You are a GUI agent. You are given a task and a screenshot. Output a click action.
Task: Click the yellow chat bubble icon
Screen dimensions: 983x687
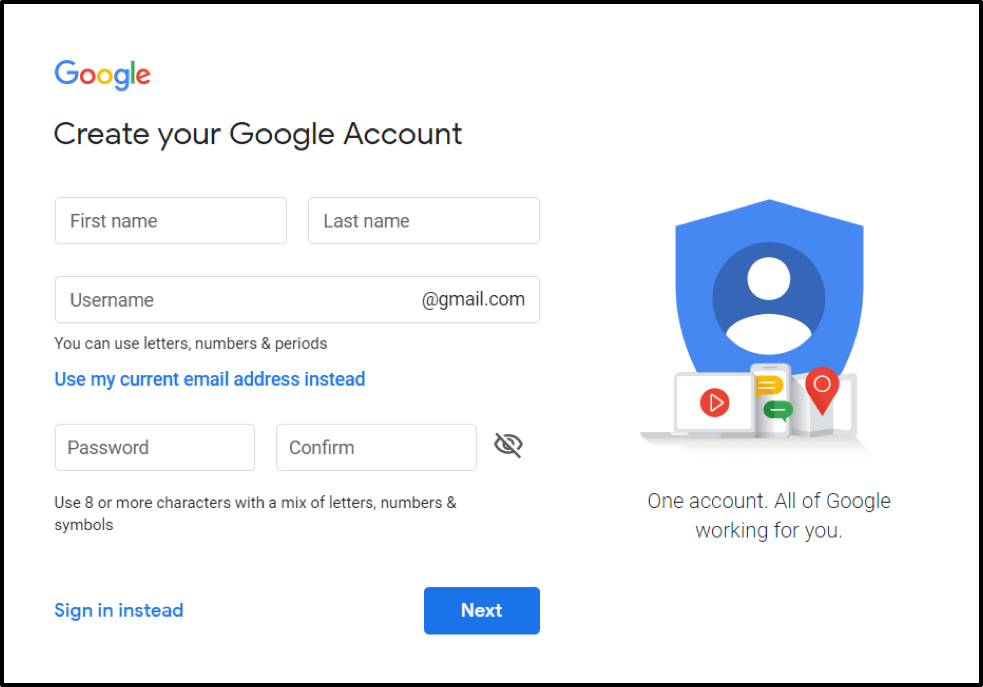click(x=768, y=386)
